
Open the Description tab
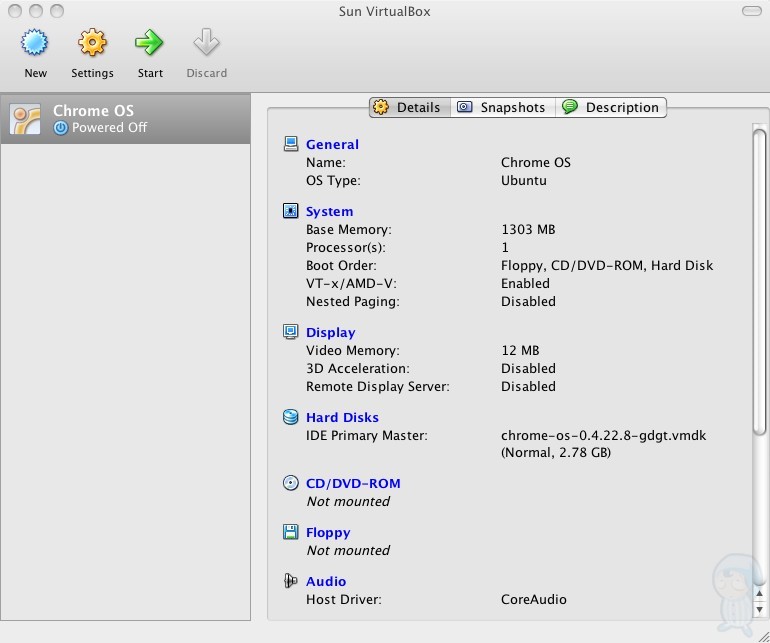[x=612, y=107]
